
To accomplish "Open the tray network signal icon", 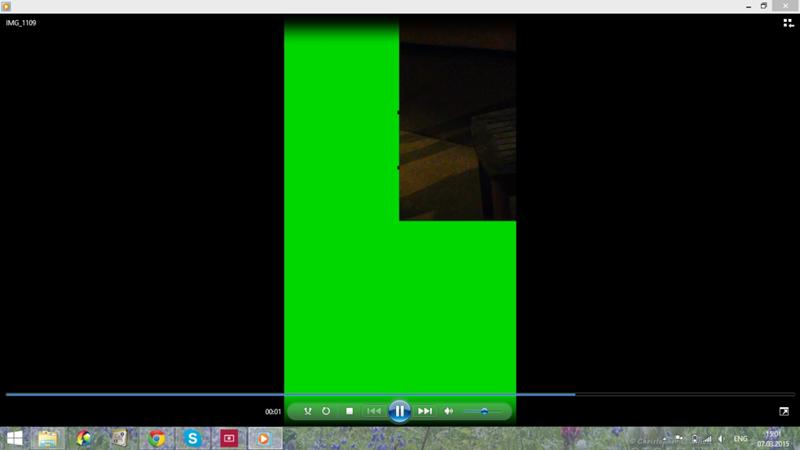I will coord(708,439).
